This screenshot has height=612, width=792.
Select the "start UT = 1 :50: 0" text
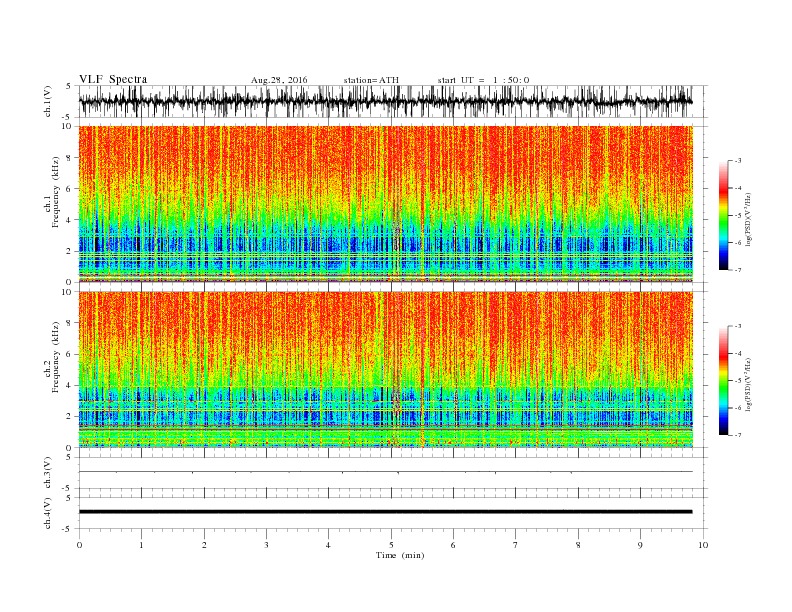(x=483, y=80)
